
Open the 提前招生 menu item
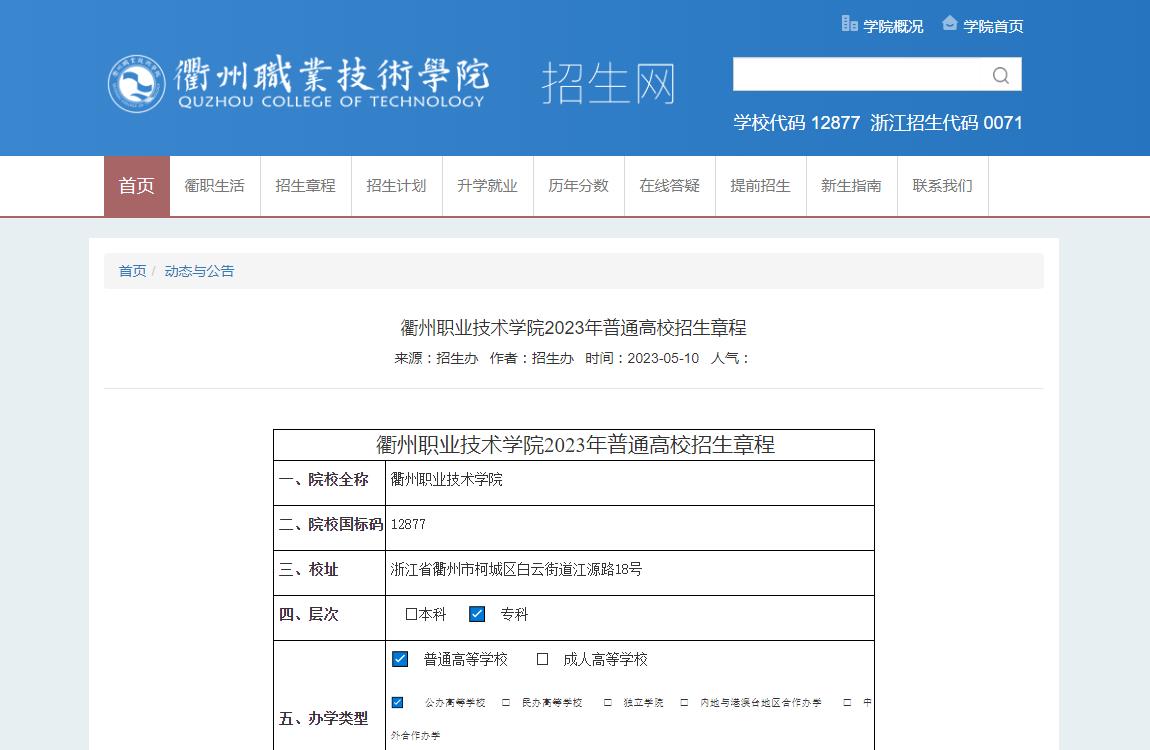(x=760, y=185)
